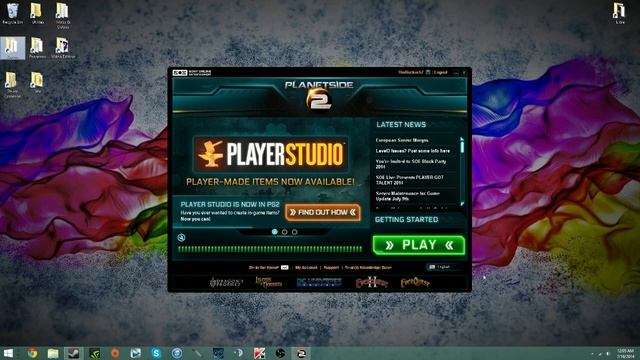Open the OBS icon in the taskbar
This screenshot has width=640, height=360.
[x=280, y=353]
